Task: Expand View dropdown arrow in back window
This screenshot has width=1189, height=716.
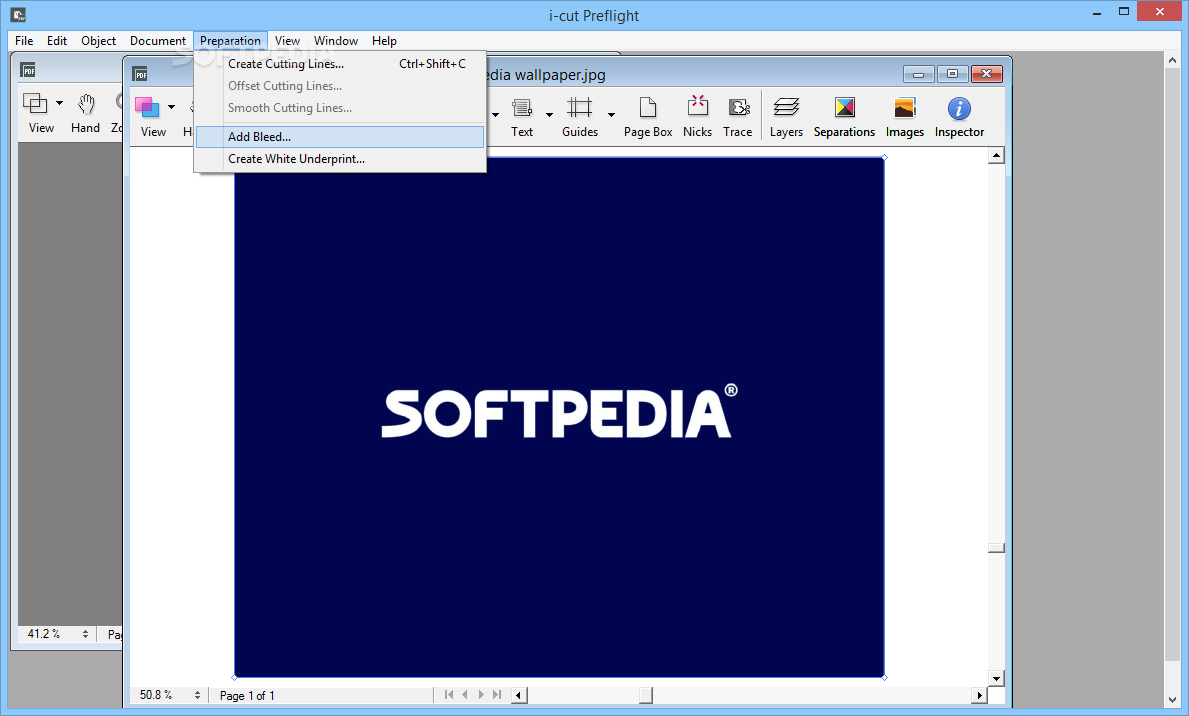Action: tap(59, 102)
